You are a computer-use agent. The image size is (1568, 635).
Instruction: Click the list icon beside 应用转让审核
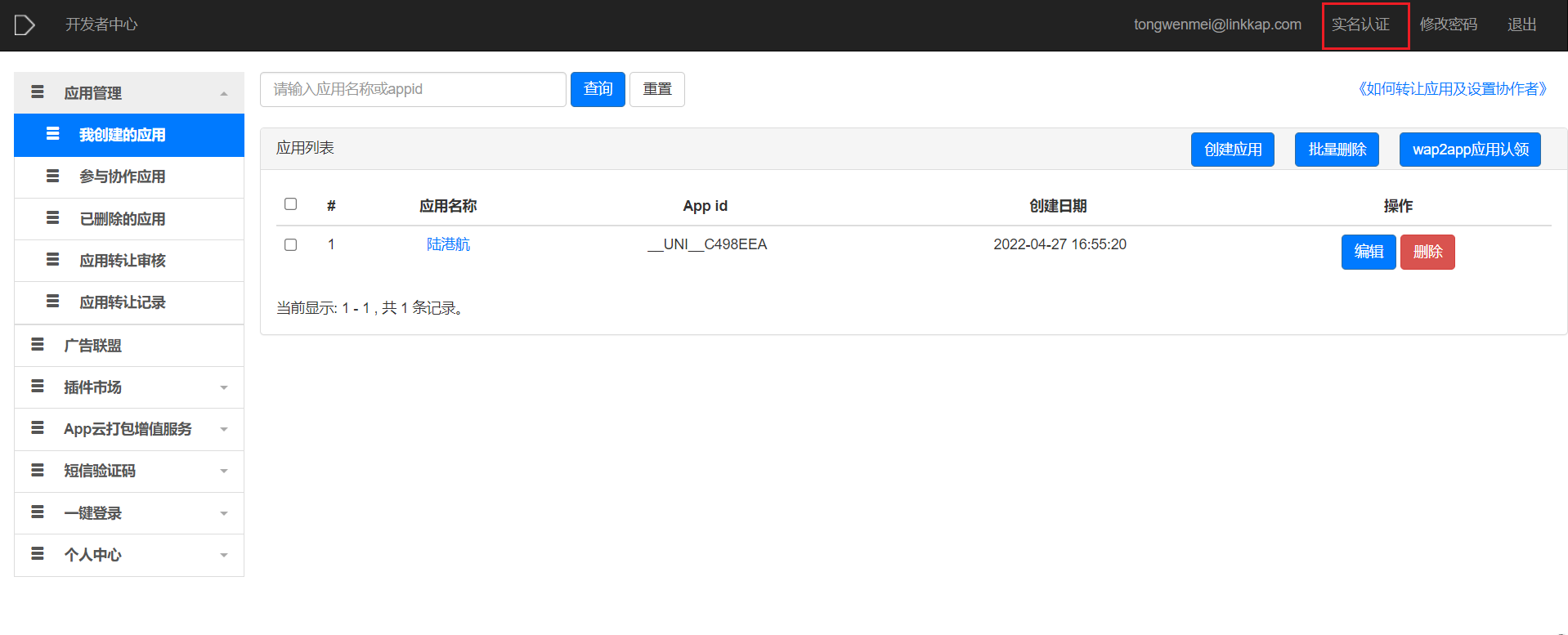point(53,260)
